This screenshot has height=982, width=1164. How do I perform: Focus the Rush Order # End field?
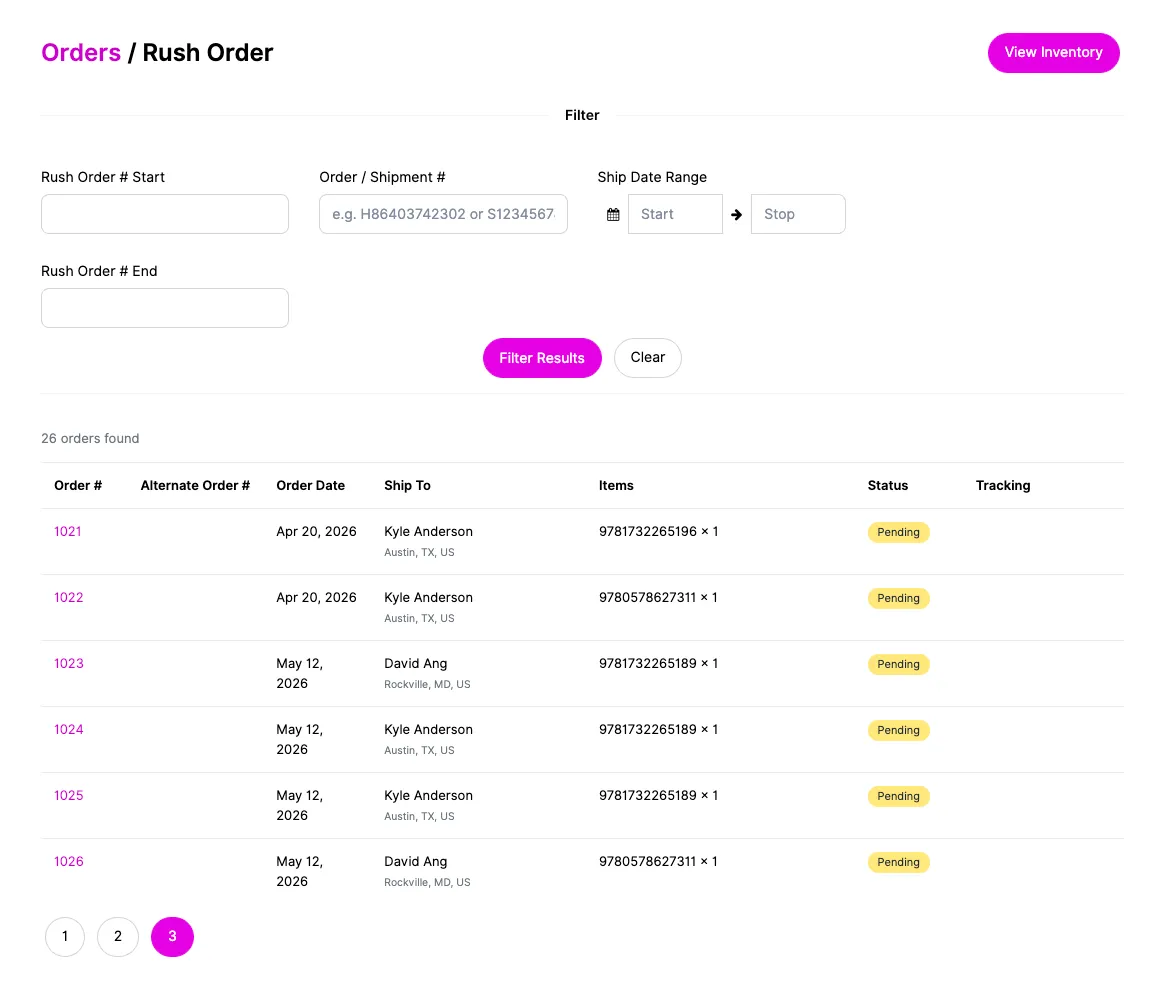pos(165,308)
